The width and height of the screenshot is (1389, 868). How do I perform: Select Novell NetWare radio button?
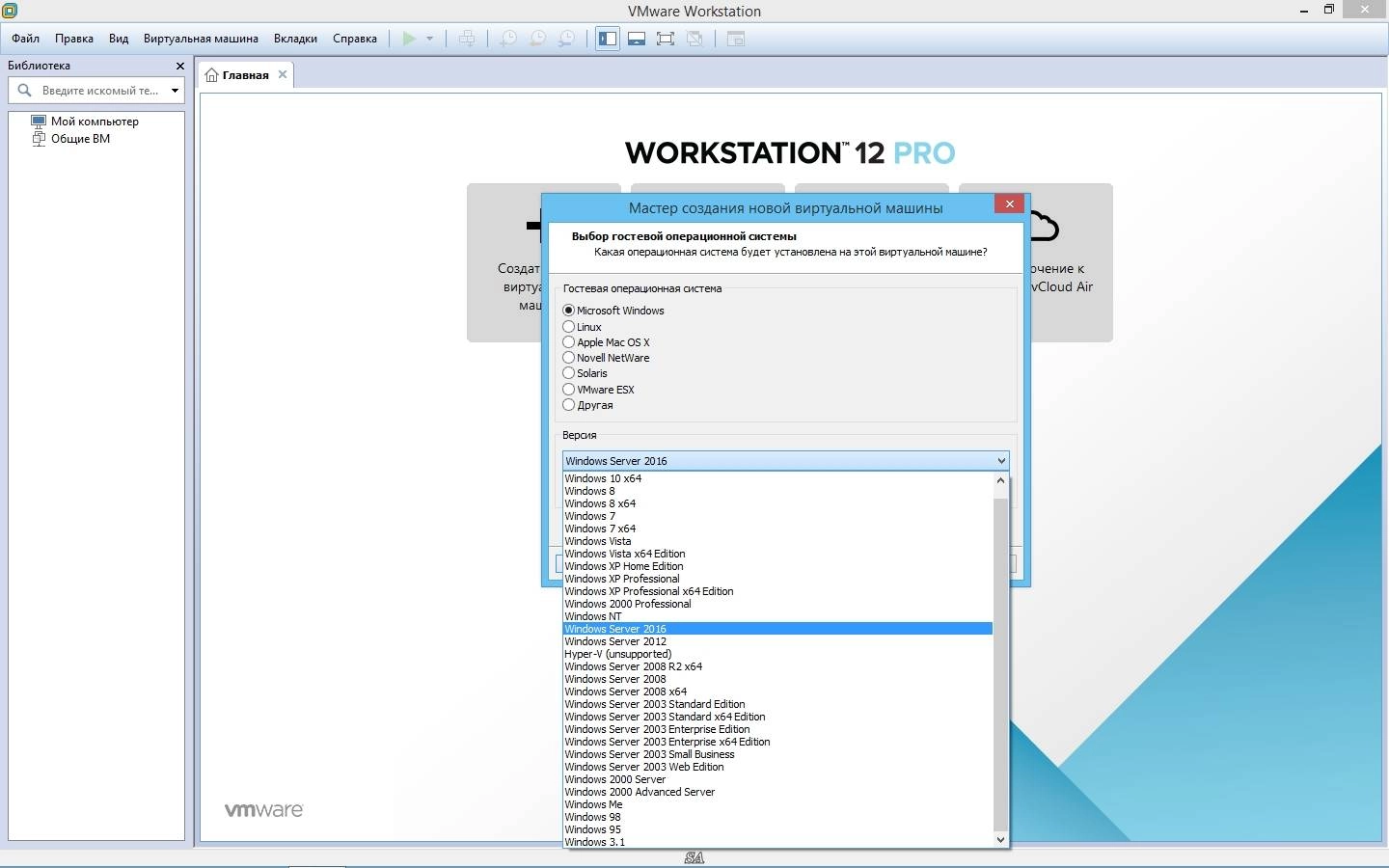click(x=569, y=358)
